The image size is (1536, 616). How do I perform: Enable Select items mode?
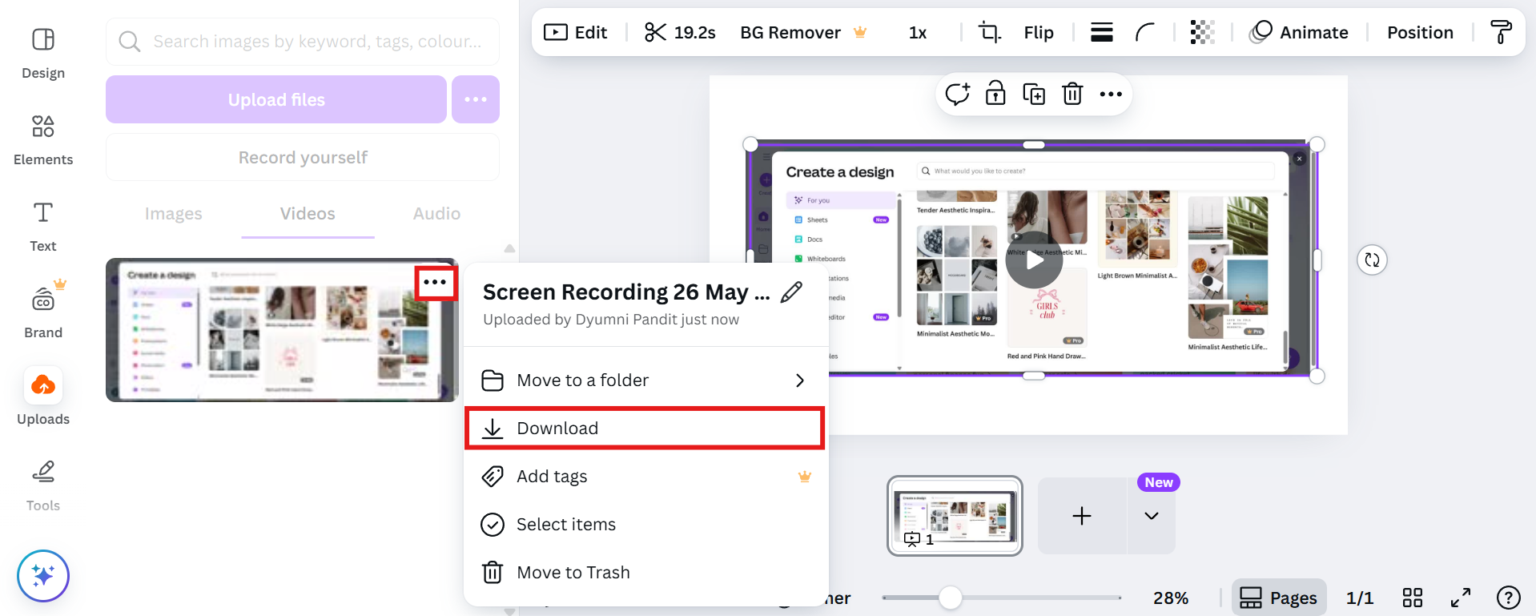coord(566,524)
